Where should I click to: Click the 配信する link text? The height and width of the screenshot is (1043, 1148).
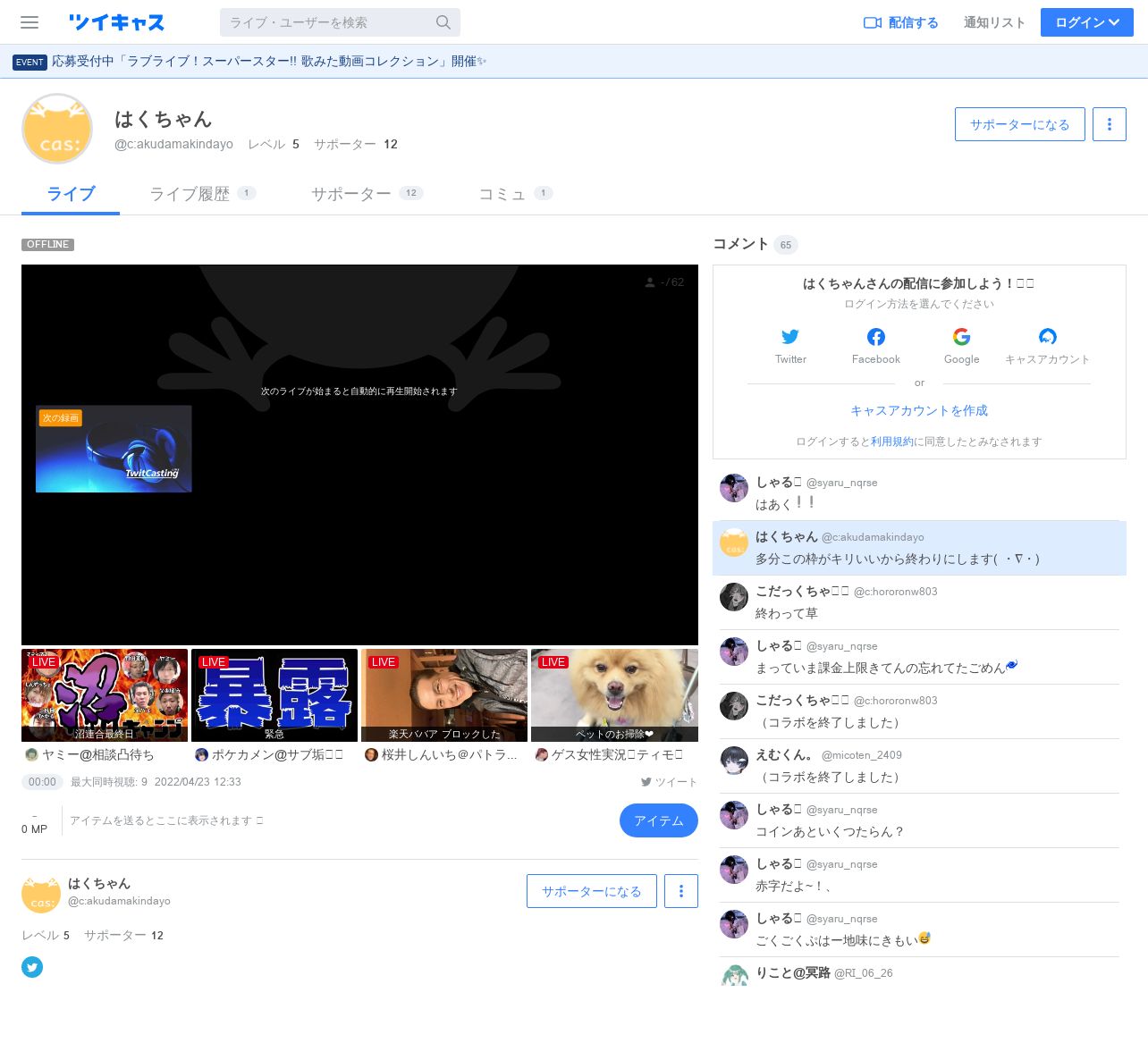pos(914,22)
